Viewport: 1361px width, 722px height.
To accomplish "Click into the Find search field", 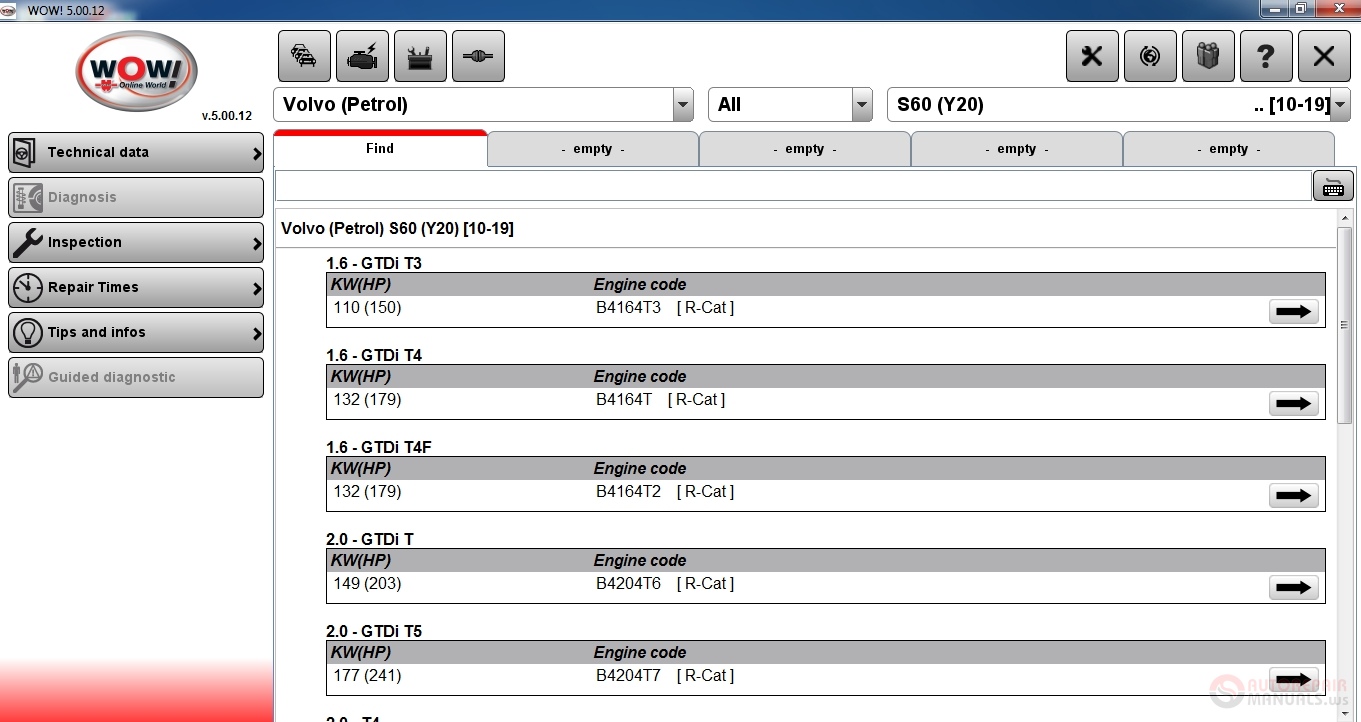I will (793, 186).
